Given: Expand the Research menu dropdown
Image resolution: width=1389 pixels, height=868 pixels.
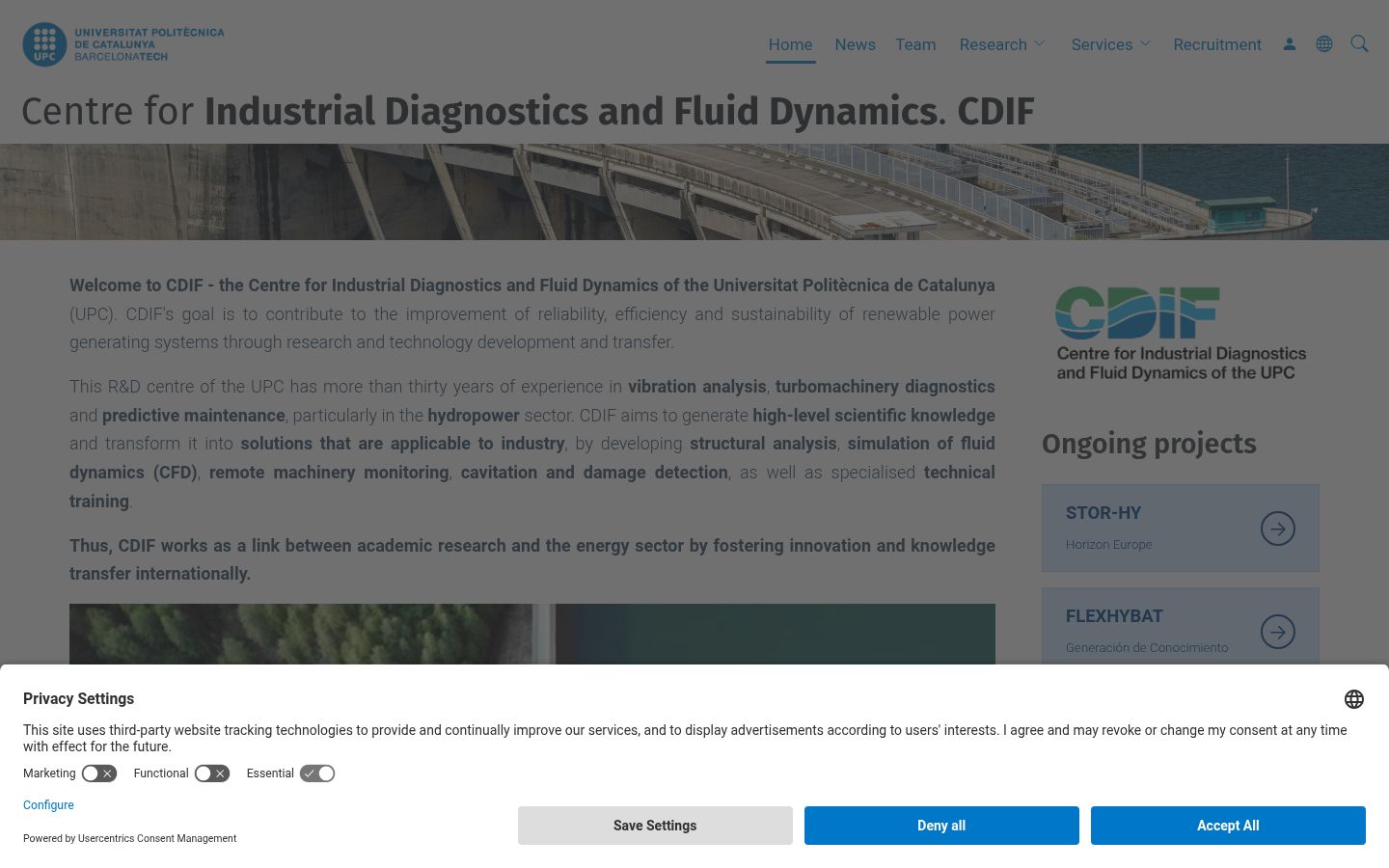Looking at the screenshot, I should pos(1002,44).
